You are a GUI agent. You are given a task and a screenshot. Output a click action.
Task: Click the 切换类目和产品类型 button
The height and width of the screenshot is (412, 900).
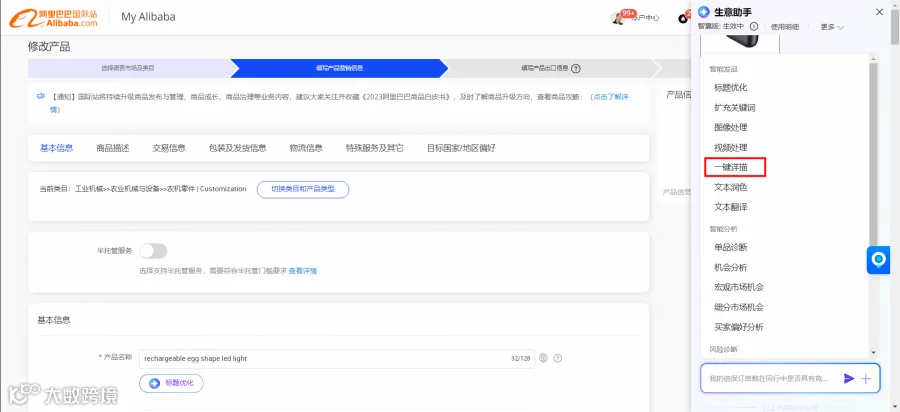pos(303,189)
